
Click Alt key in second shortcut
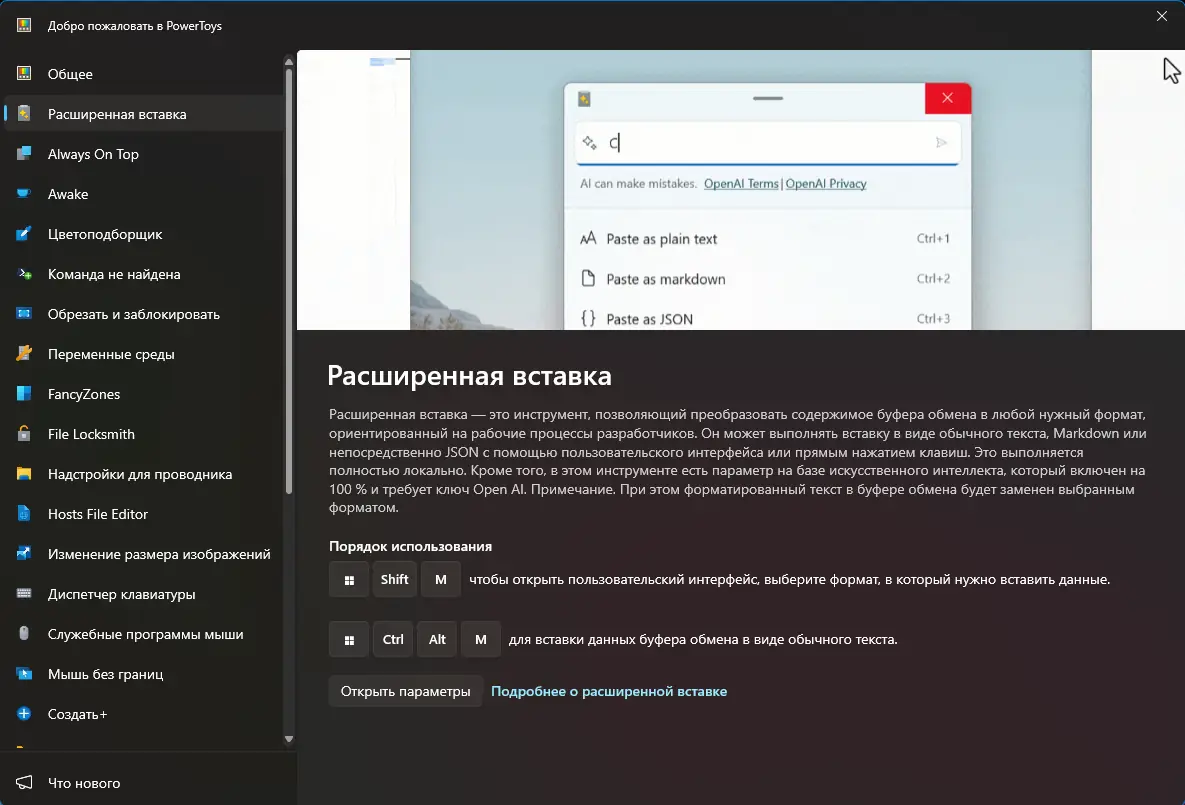tap(438, 639)
